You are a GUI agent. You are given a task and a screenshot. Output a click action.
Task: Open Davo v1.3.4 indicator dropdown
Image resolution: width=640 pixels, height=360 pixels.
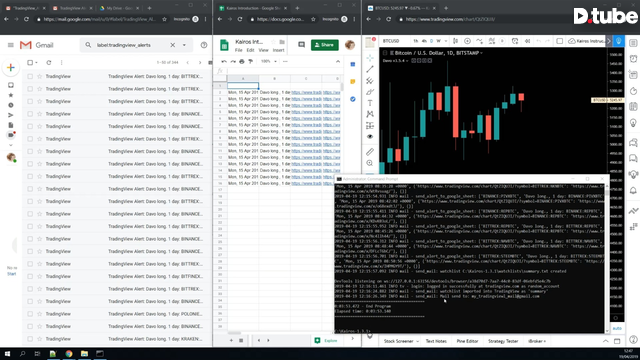(x=407, y=60)
